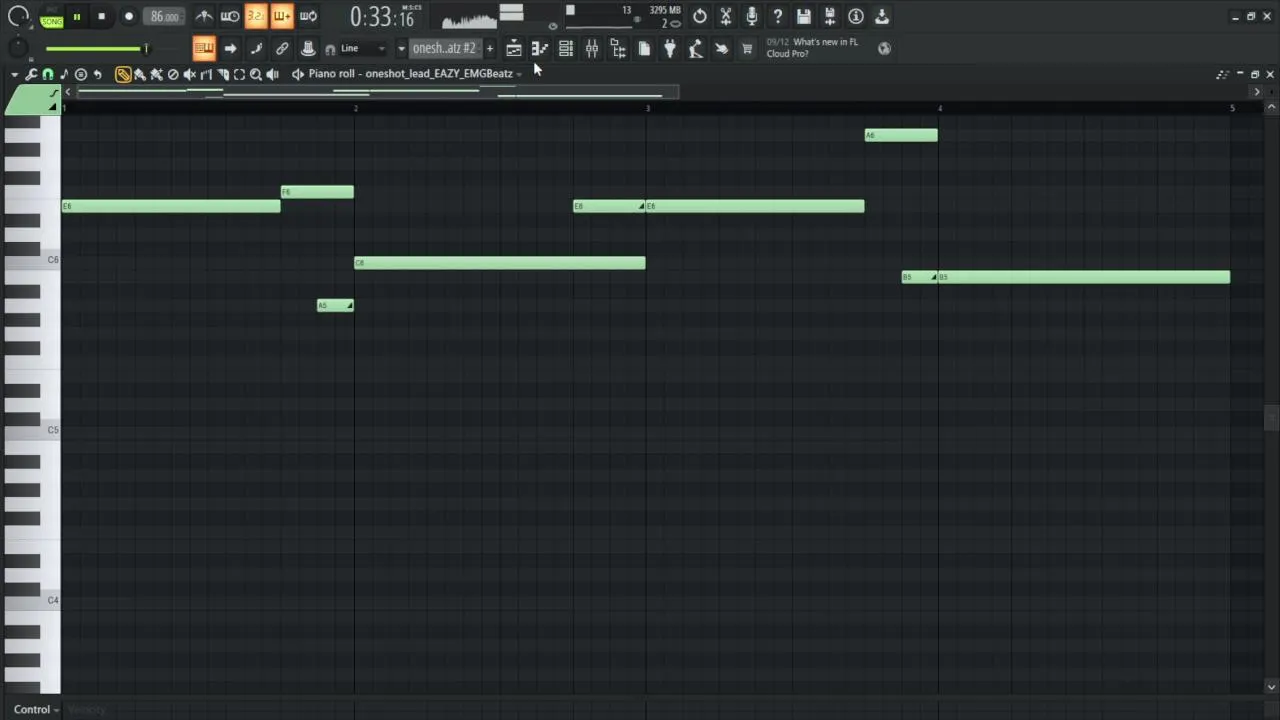This screenshot has height=720, width=1280.
Task: Click the tempo field showing 86.000
Action: pyautogui.click(x=164, y=17)
